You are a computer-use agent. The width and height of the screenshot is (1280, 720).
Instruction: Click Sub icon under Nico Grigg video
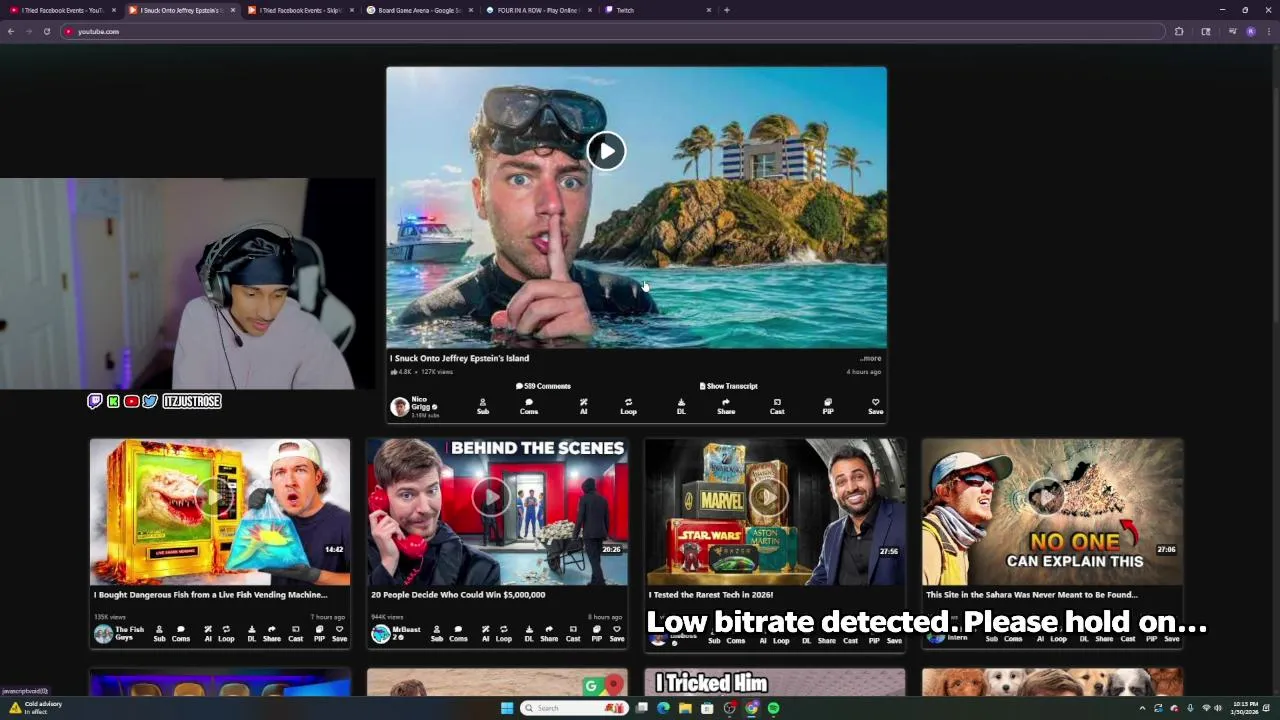tap(483, 406)
